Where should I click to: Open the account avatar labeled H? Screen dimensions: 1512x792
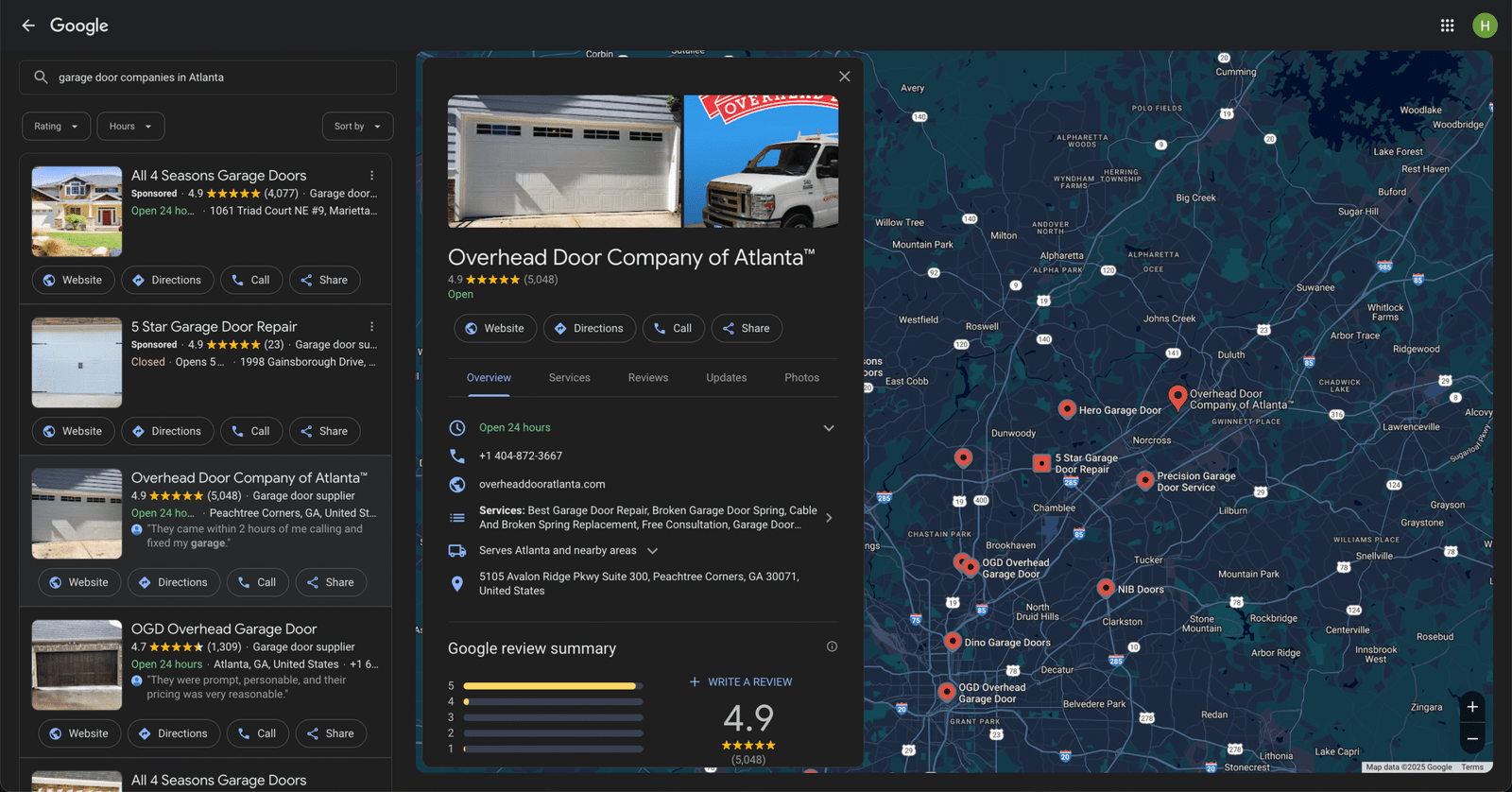coord(1485,26)
